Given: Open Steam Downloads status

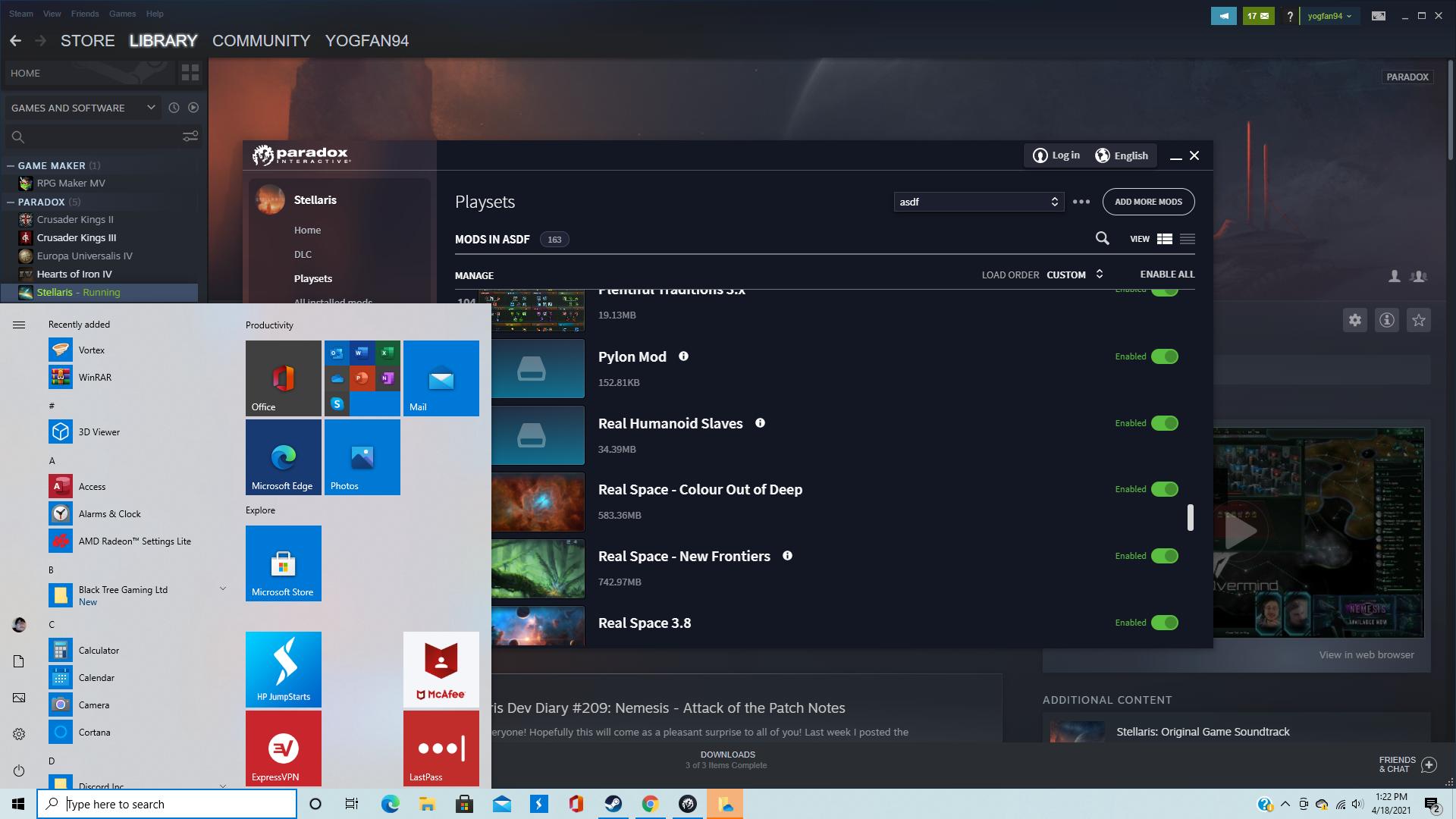Looking at the screenshot, I should [726, 759].
